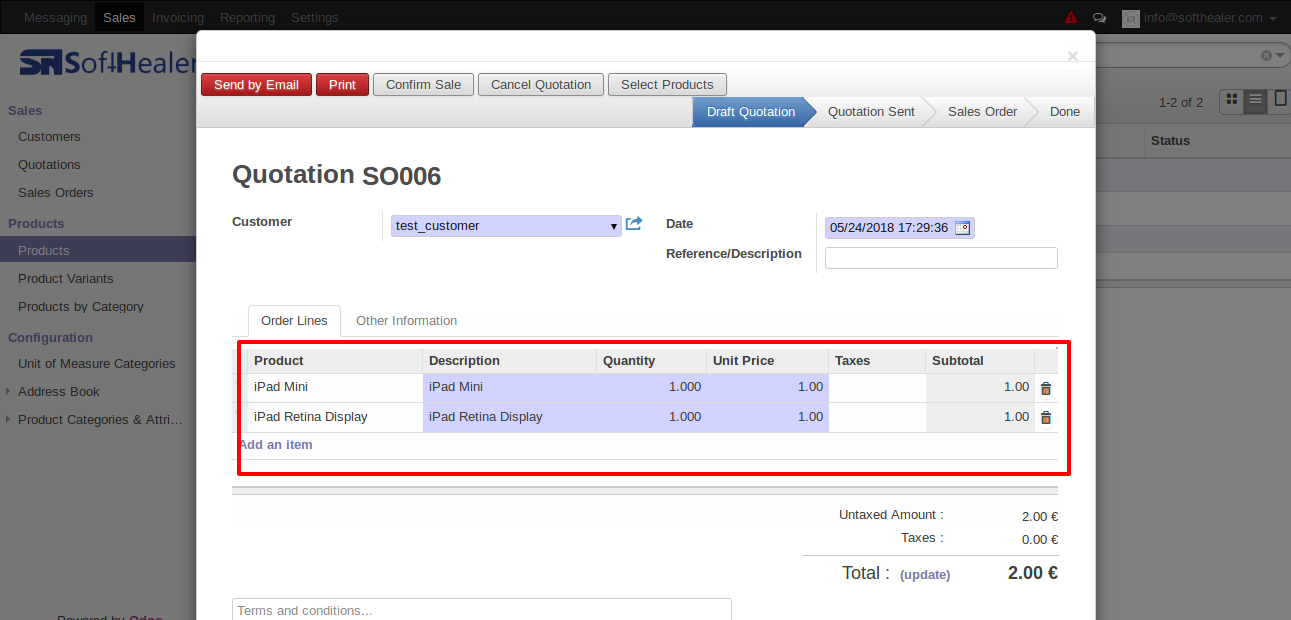Sort by the Subtotal column header
Screen dimensions: 1291x620
point(980,361)
